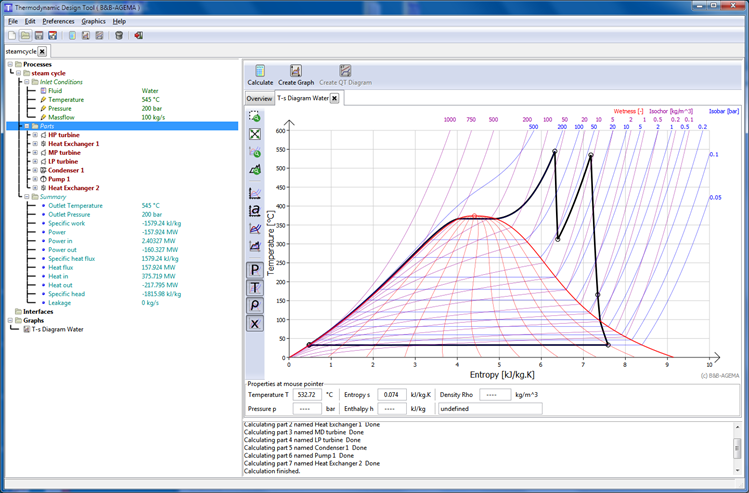749x493 pixels.
Task: Click the database cylinder icon in main toolbar
Action: coord(119,36)
